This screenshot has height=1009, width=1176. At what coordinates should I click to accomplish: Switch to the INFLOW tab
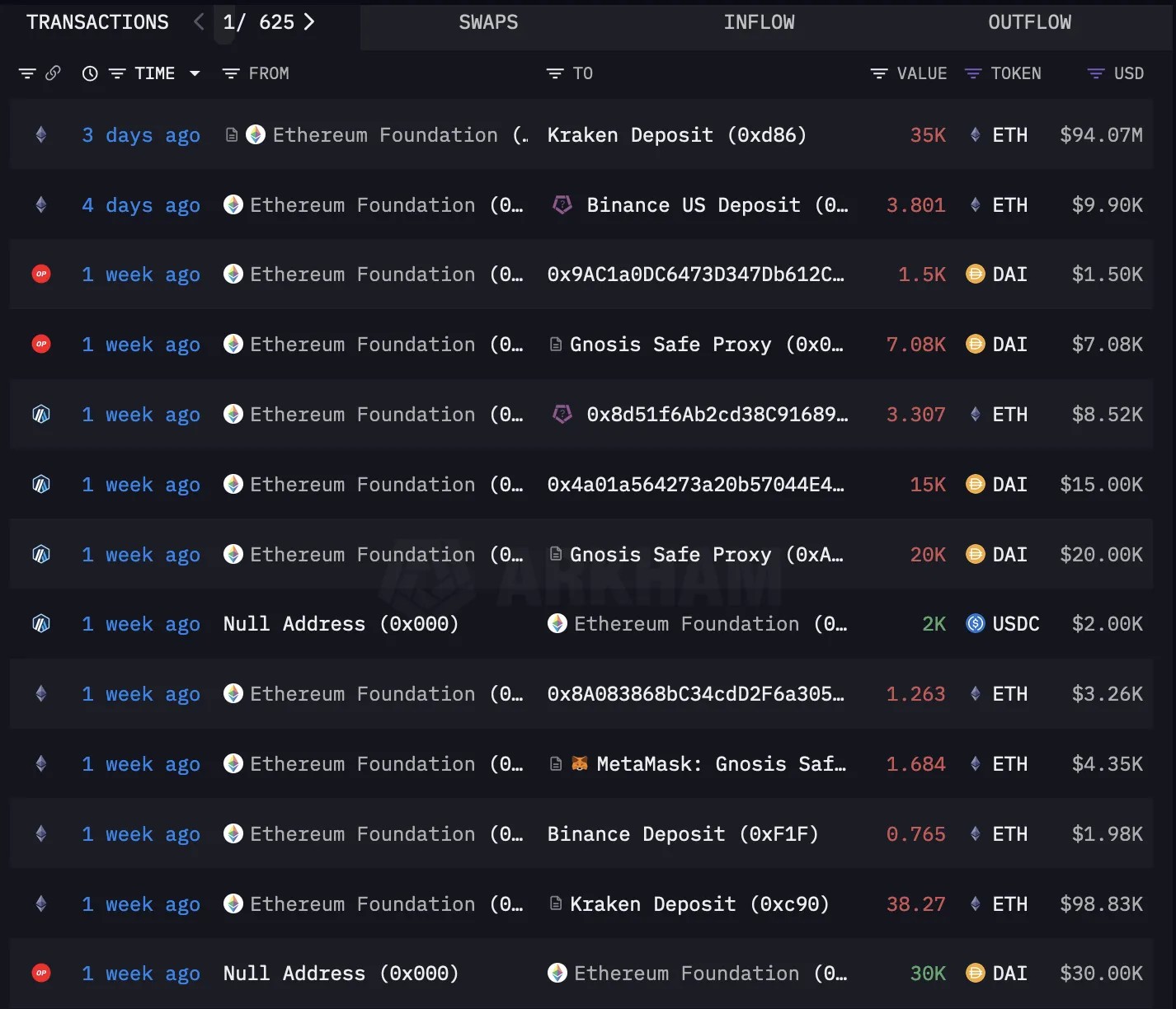pyautogui.click(x=759, y=22)
